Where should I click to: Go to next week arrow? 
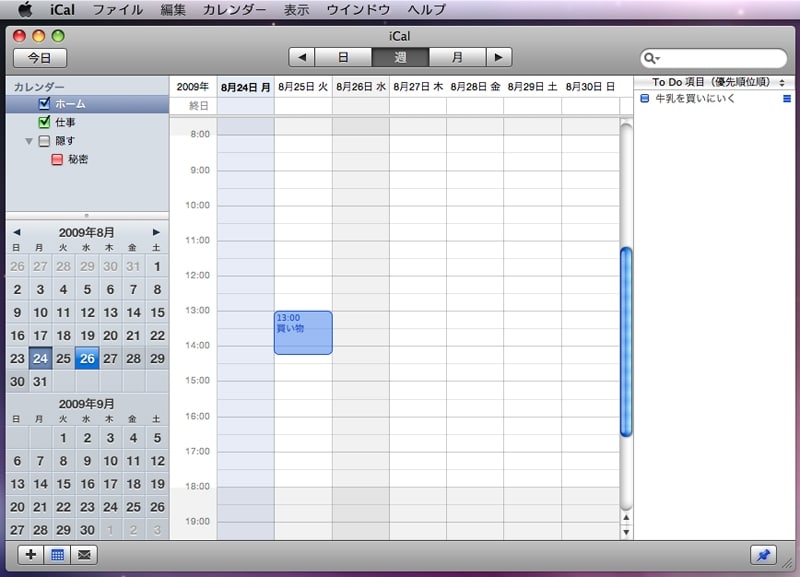tap(498, 57)
